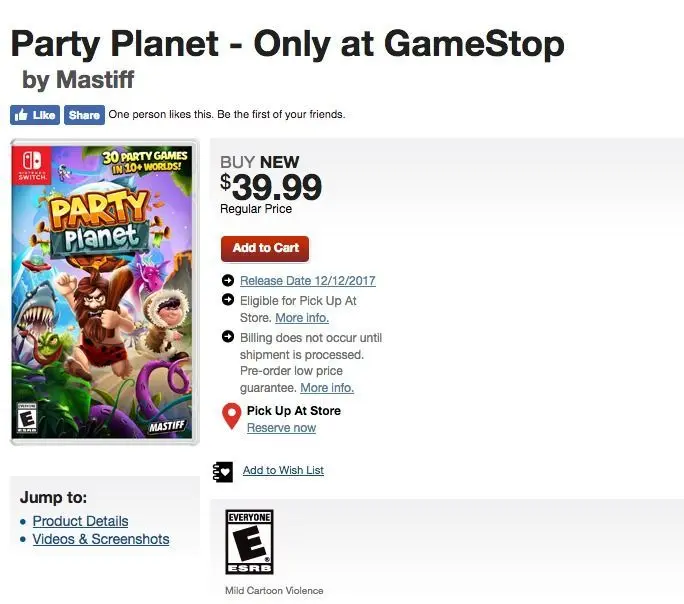Open More info link for price guarantee

327,387
